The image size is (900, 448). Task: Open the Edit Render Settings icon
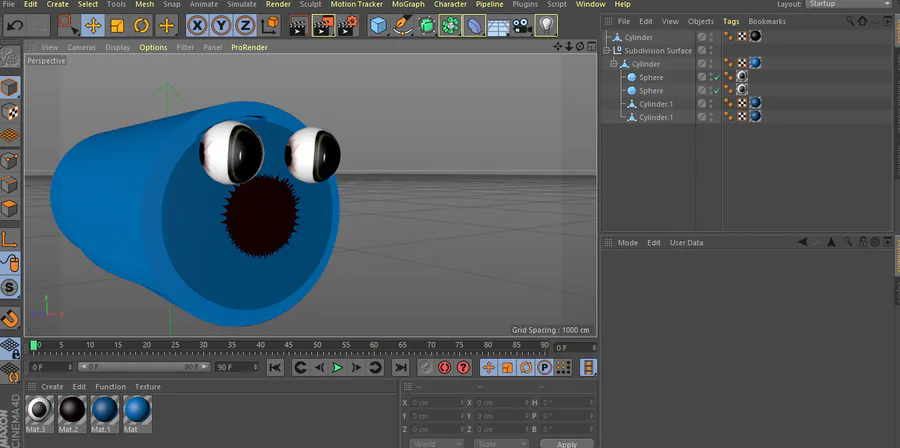point(348,25)
